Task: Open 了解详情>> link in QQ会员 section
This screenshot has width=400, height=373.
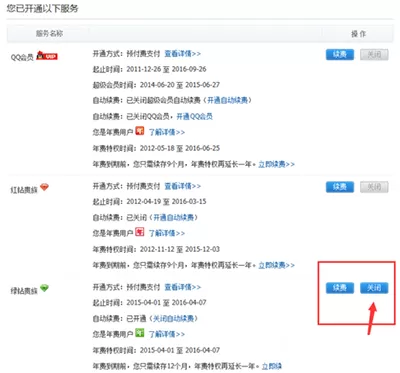Action: click(x=167, y=132)
